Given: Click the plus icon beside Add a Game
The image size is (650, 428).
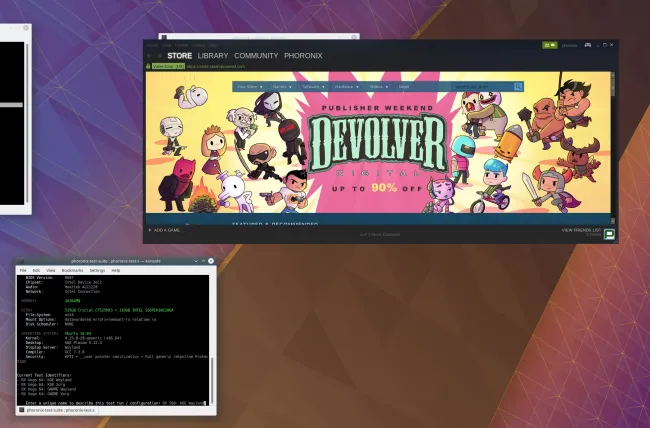Looking at the screenshot, I should point(150,230).
